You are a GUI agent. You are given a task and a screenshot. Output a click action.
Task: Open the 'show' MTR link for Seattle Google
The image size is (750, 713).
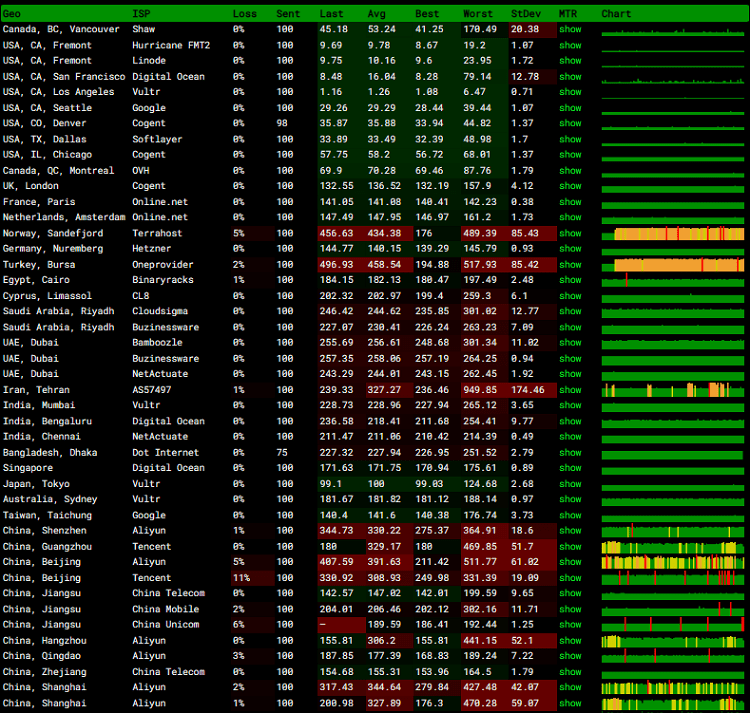[570, 108]
